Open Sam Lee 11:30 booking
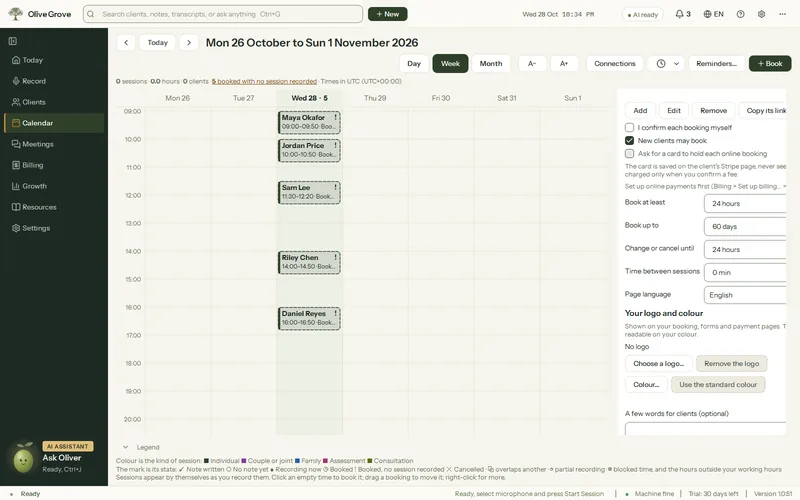 tap(309, 192)
